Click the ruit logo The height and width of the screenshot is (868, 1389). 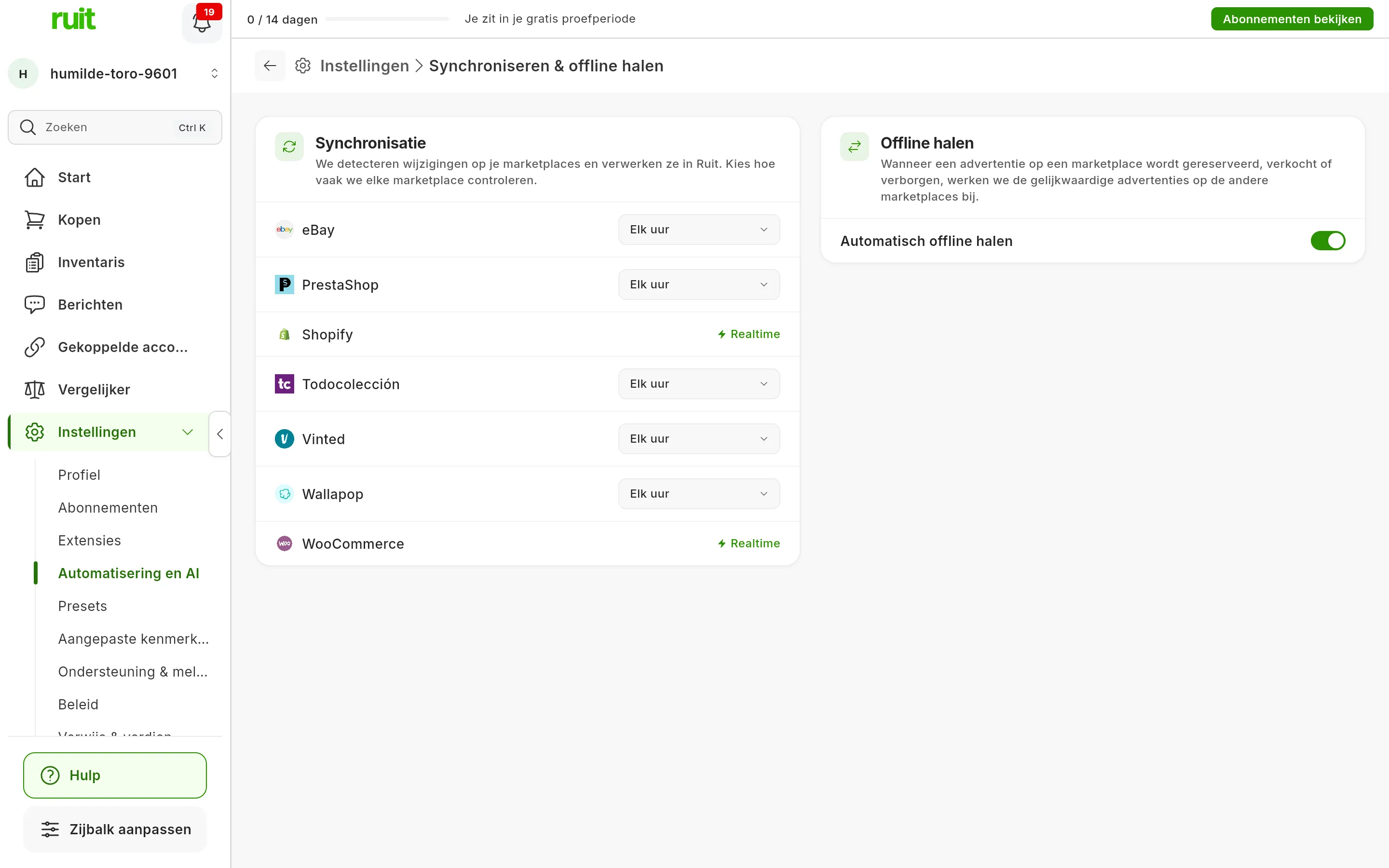pos(73,19)
